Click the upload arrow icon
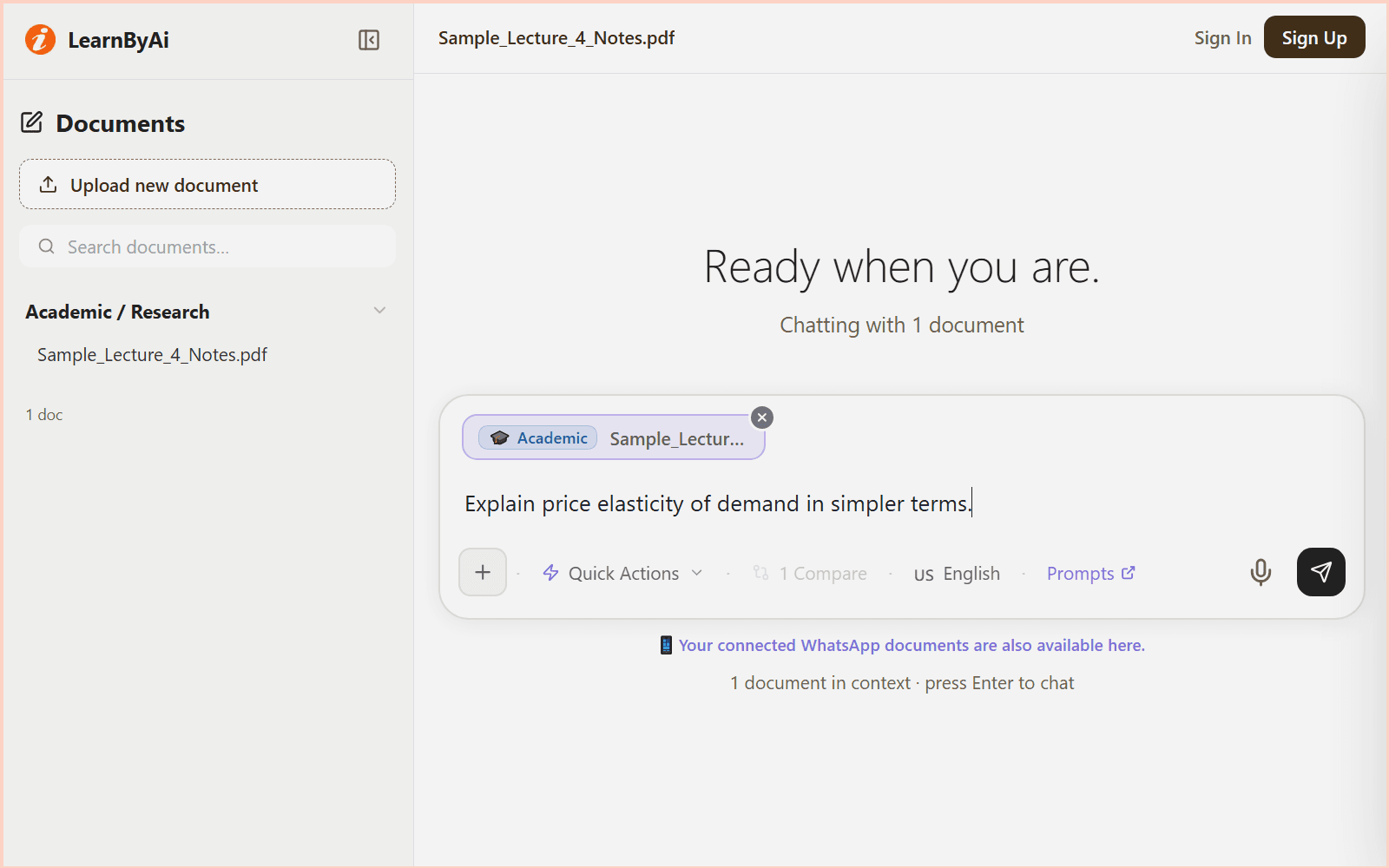Viewport: 1389px width, 868px height. pyautogui.click(x=49, y=184)
